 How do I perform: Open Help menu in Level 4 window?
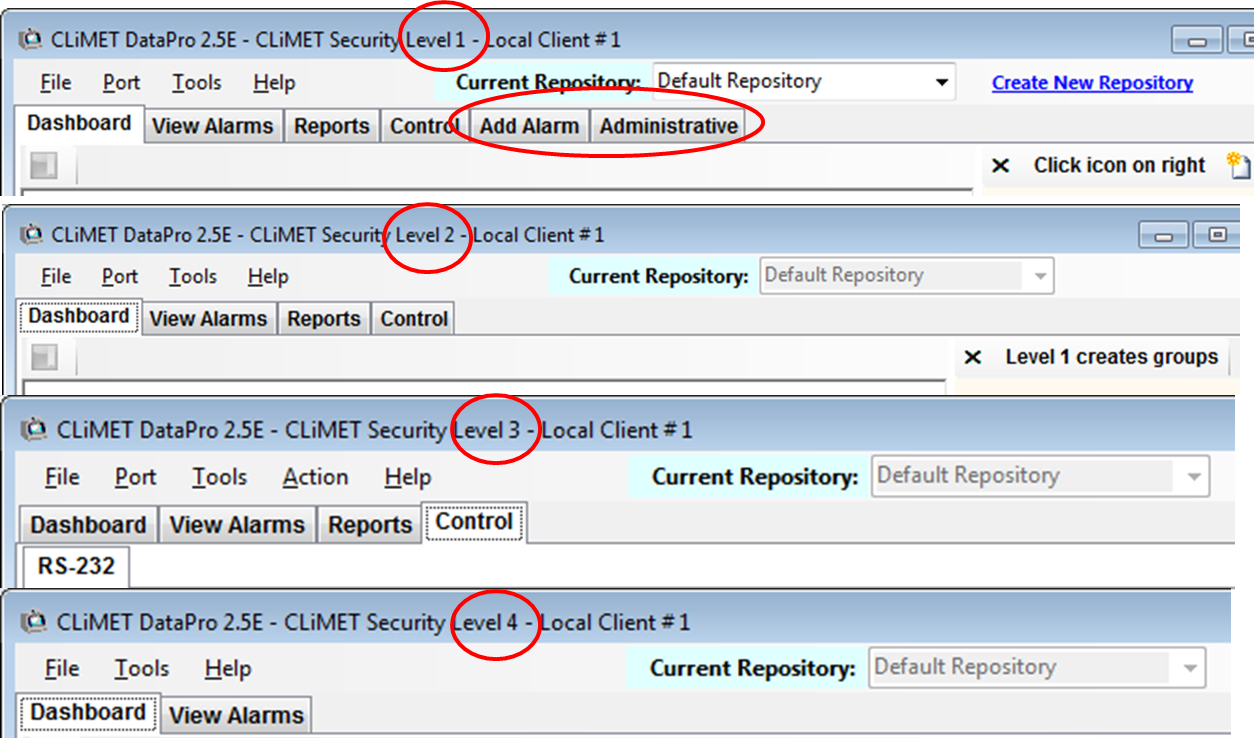point(227,668)
